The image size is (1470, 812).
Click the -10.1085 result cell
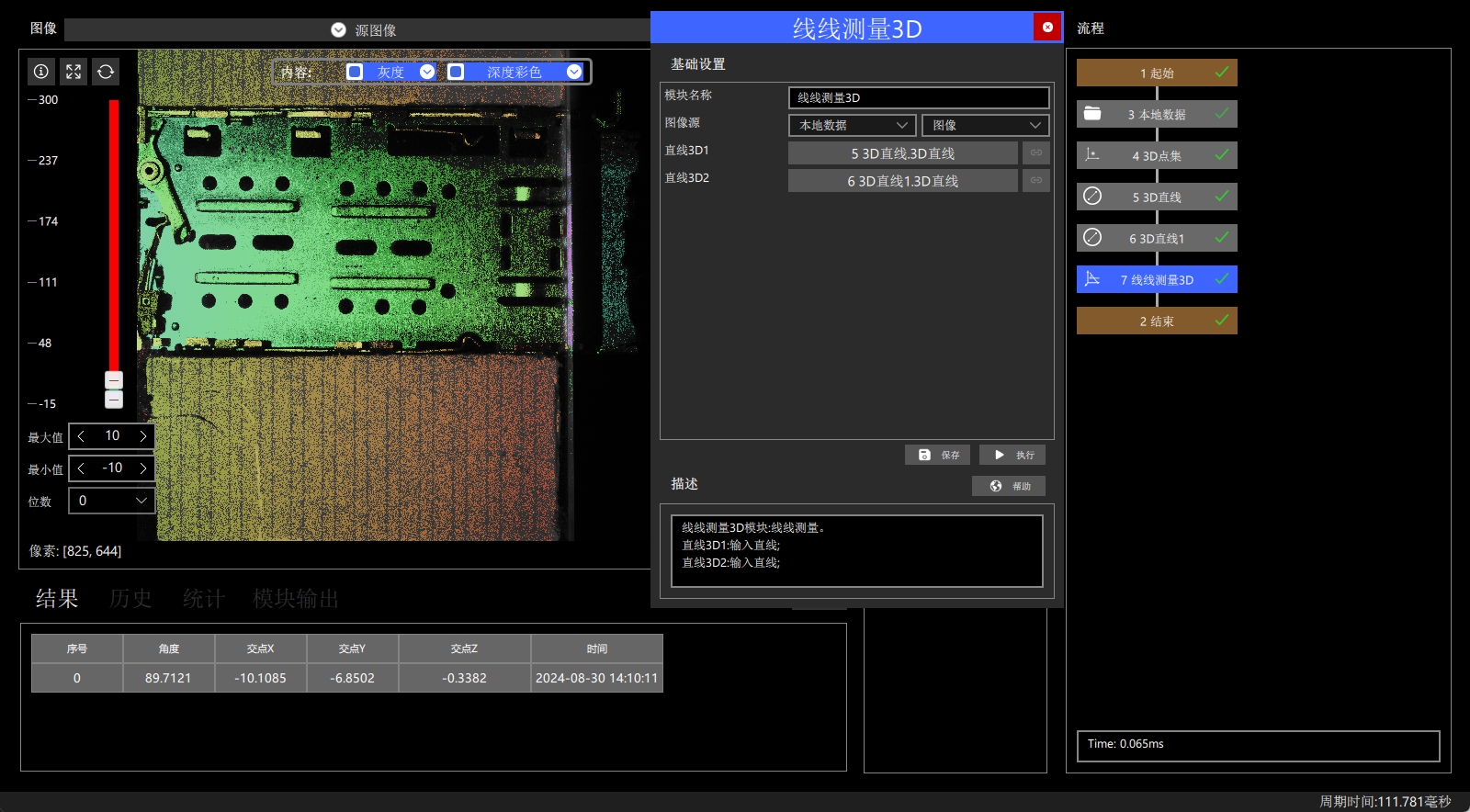(261, 678)
